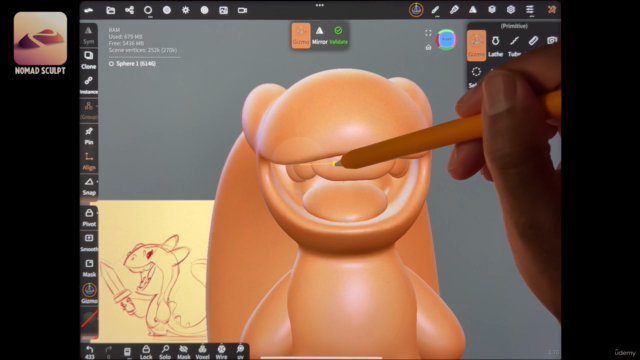Select the Smooth shortcut tool
This screenshot has width=640, height=360.
pyautogui.click(x=89, y=243)
